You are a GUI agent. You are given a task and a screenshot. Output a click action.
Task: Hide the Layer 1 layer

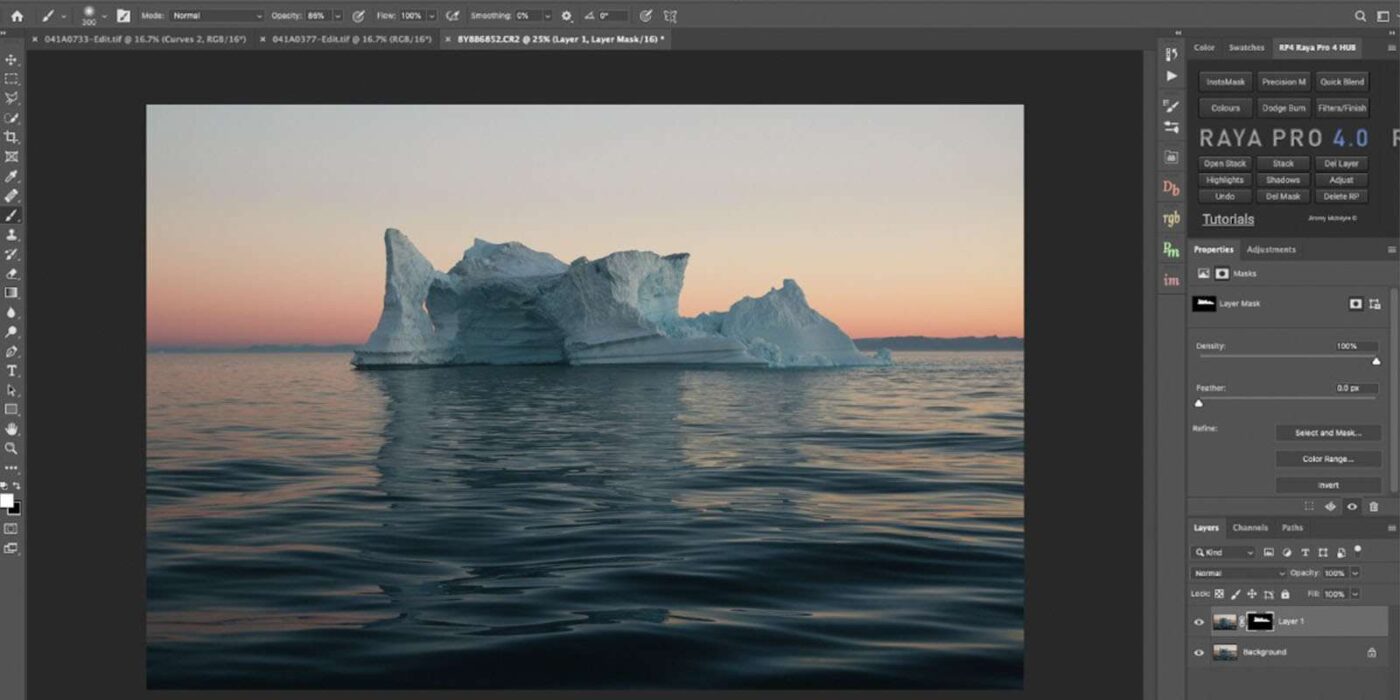[1199, 622]
